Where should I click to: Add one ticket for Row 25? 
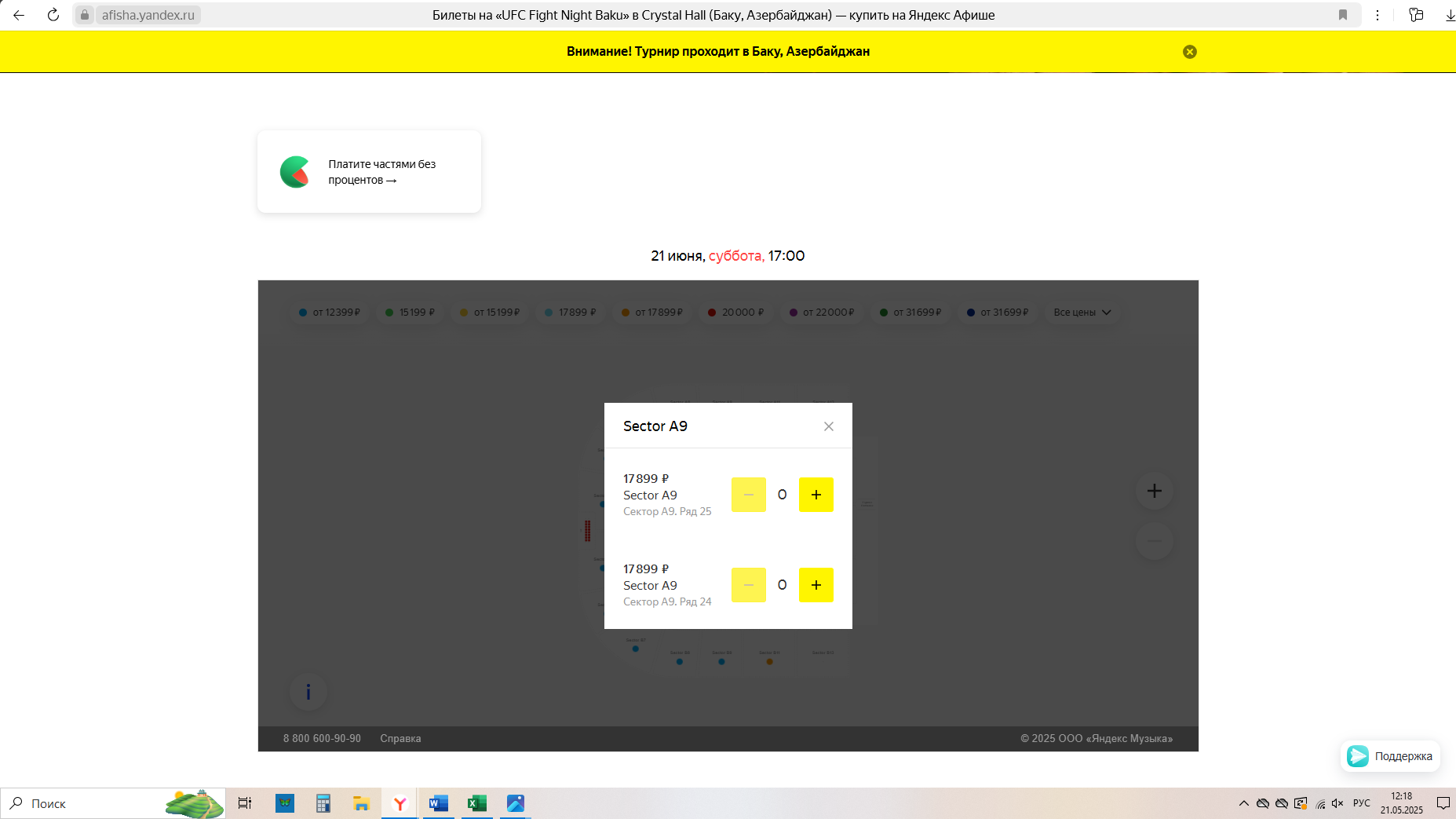816,495
